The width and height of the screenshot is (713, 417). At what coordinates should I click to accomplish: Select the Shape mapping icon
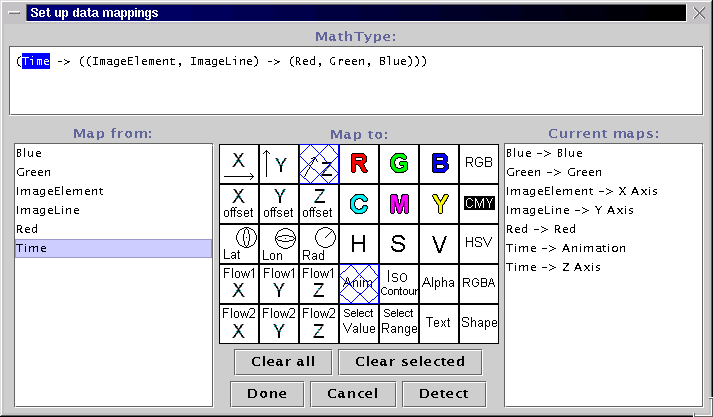(x=479, y=324)
